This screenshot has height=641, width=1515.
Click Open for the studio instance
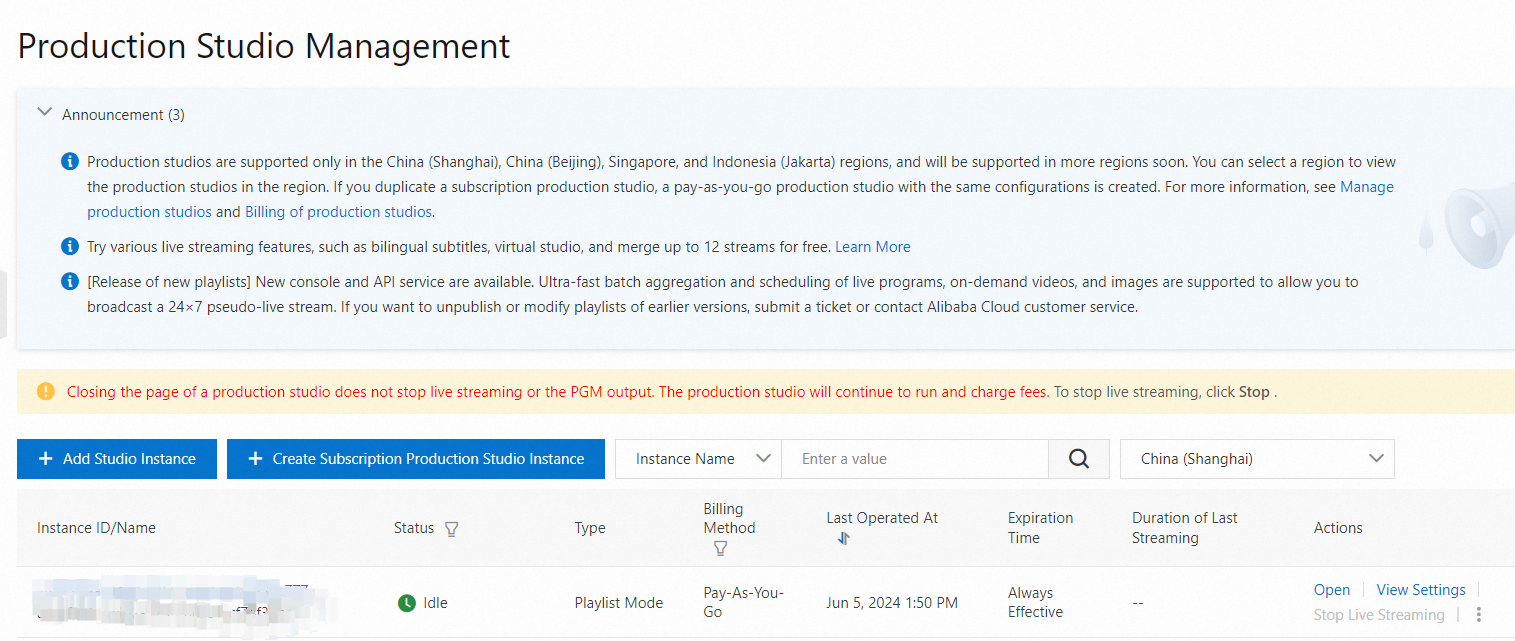[x=1331, y=590]
